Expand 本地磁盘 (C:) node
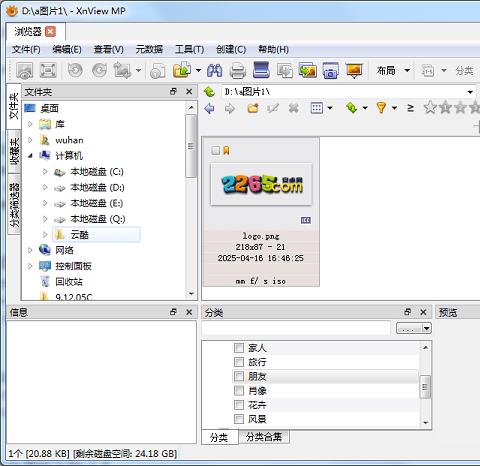Image resolution: width=480 pixels, height=466 pixels. coord(45,171)
